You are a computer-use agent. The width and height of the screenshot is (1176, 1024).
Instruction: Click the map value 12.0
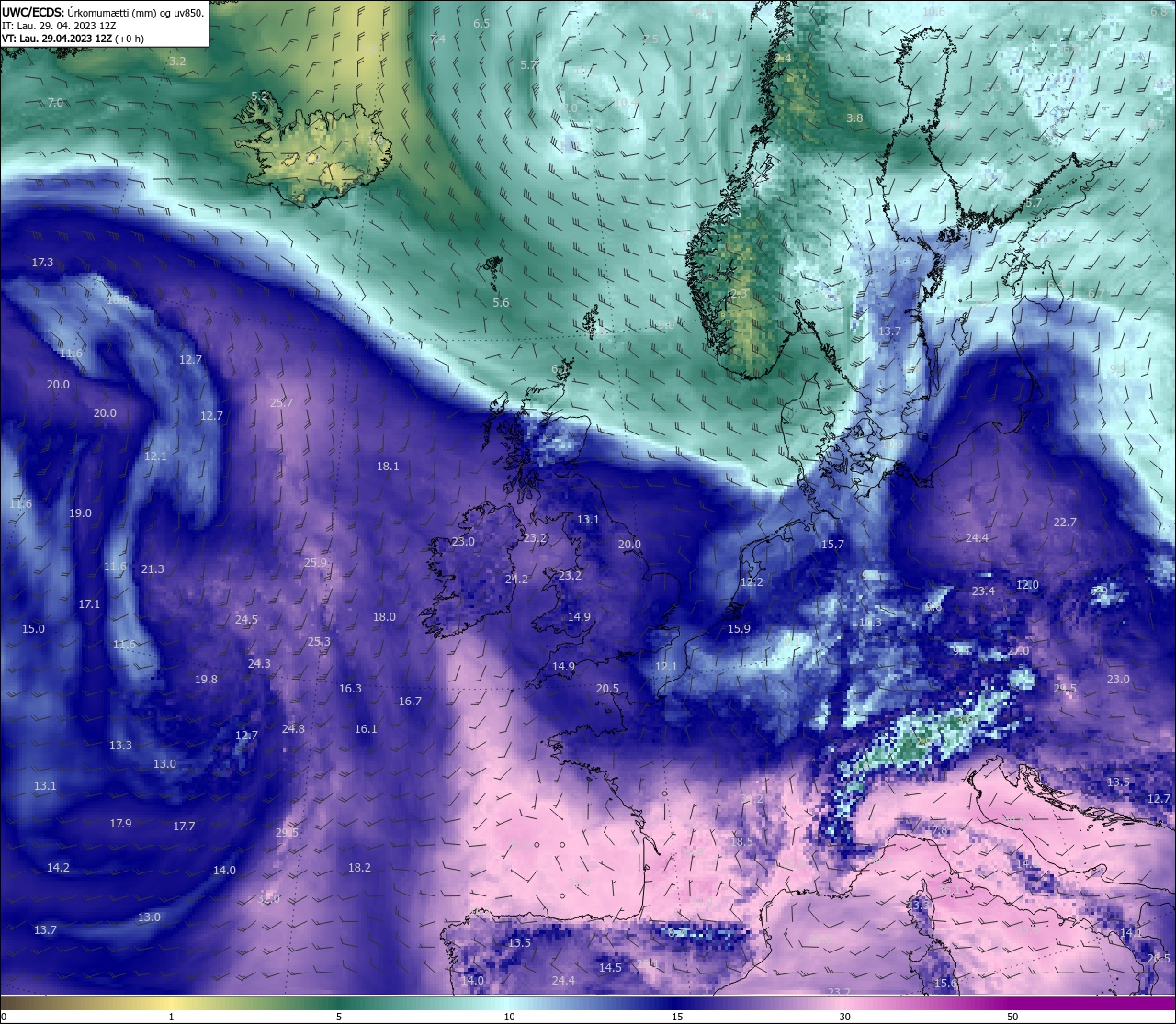pyautogui.click(x=1027, y=585)
